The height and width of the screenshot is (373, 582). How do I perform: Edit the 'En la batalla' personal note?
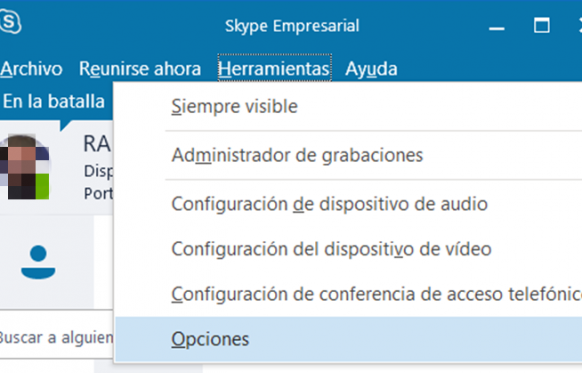[x=54, y=101]
